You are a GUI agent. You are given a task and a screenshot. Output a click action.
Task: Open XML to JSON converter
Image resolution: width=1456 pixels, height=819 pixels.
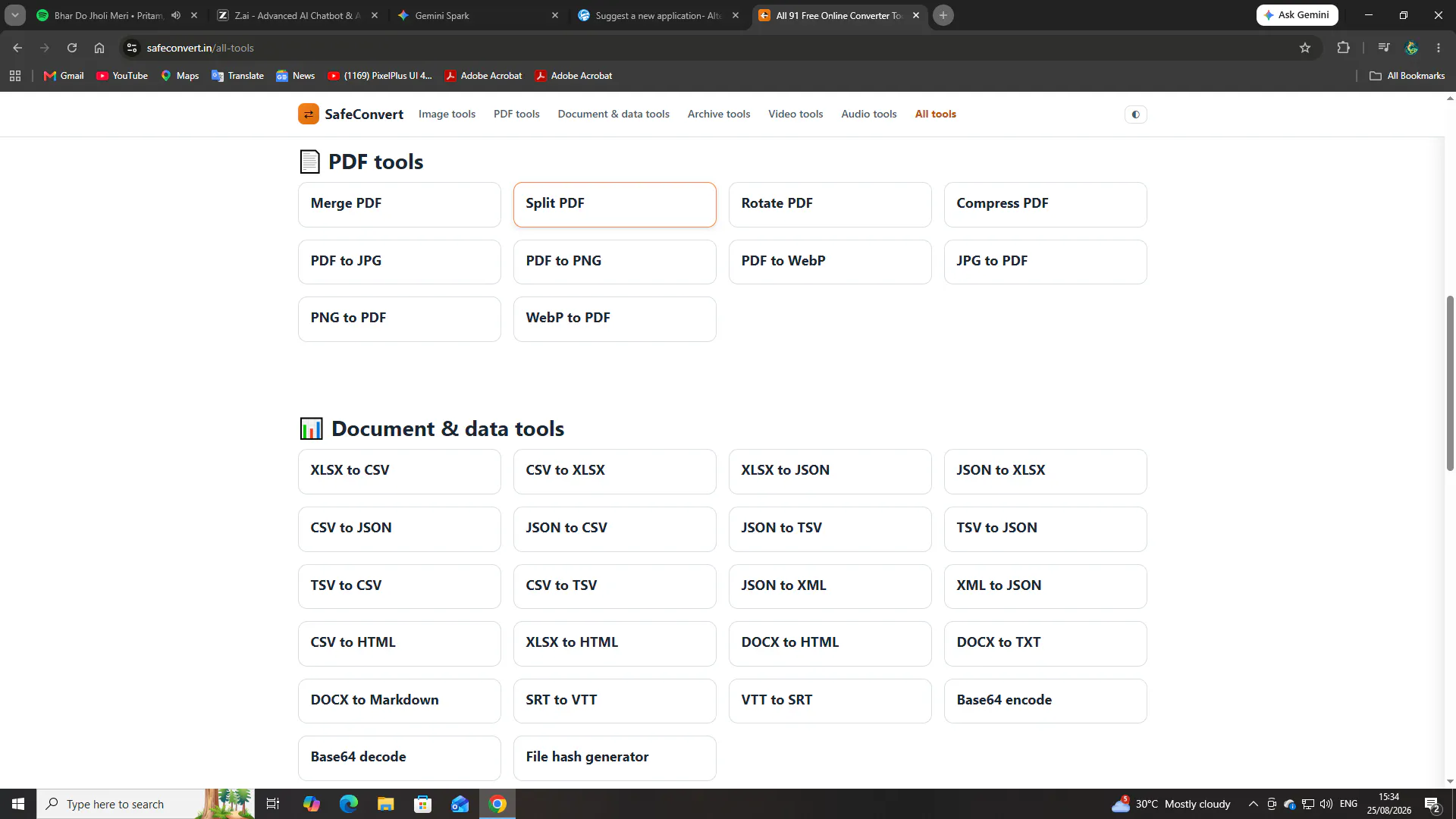tap(1046, 586)
